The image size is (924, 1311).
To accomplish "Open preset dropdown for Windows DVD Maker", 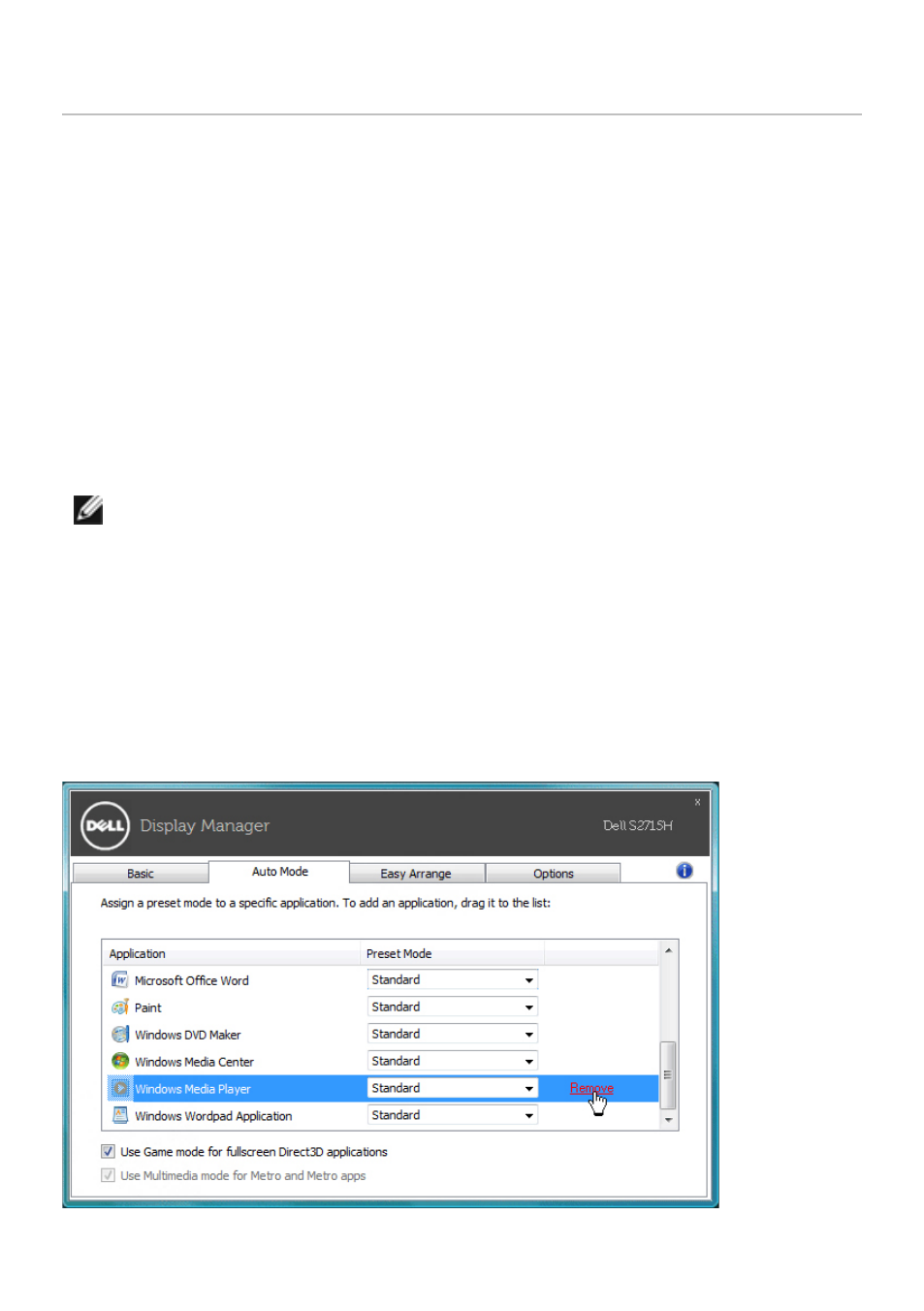I will (453, 1035).
